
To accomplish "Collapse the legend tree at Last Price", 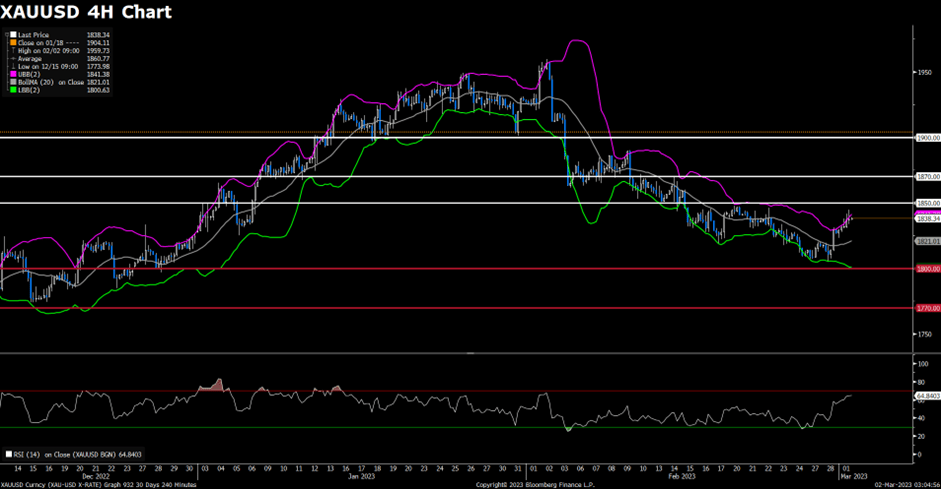I will pyautogui.click(x=7, y=33).
